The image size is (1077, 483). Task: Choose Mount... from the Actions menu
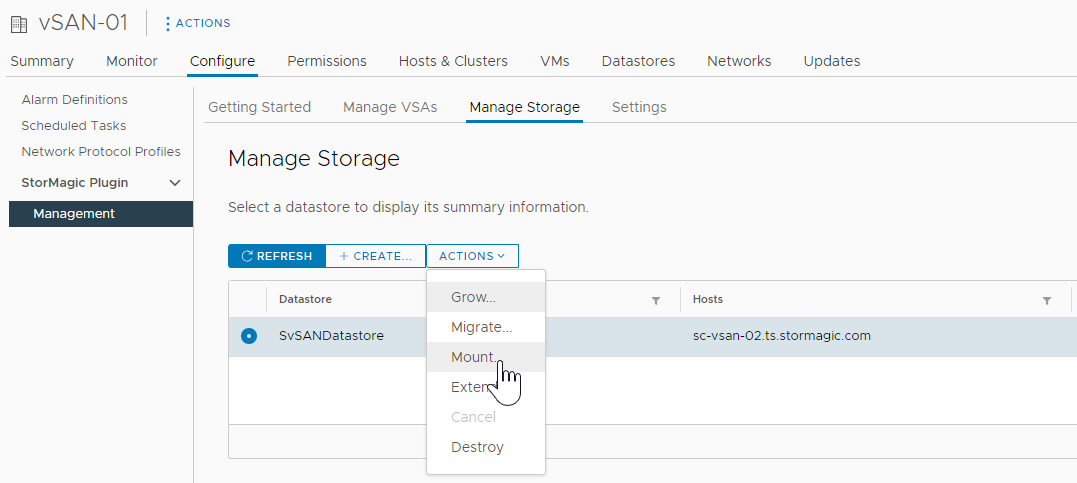486,357
